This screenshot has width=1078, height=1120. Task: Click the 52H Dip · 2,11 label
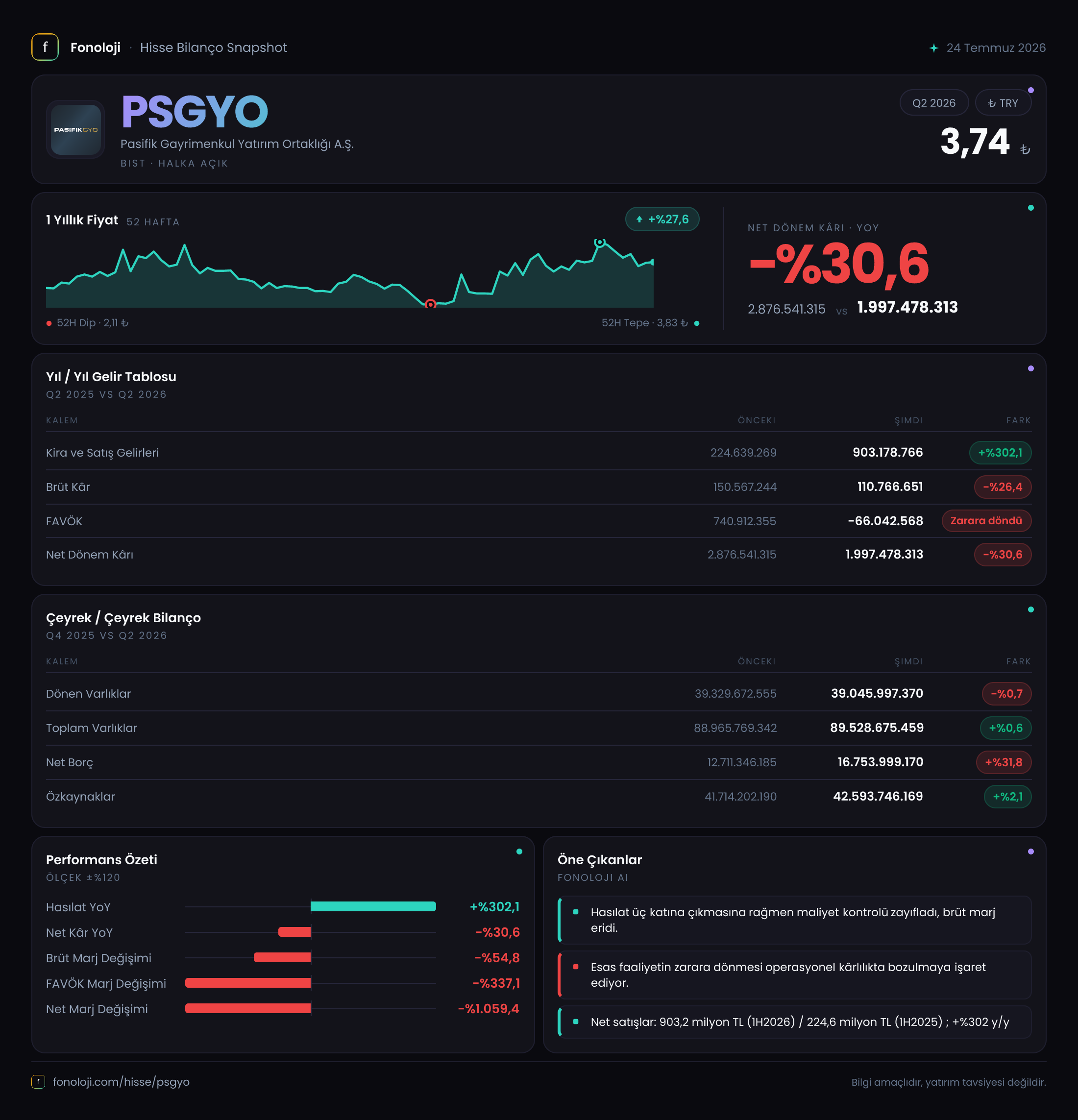pos(93,323)
